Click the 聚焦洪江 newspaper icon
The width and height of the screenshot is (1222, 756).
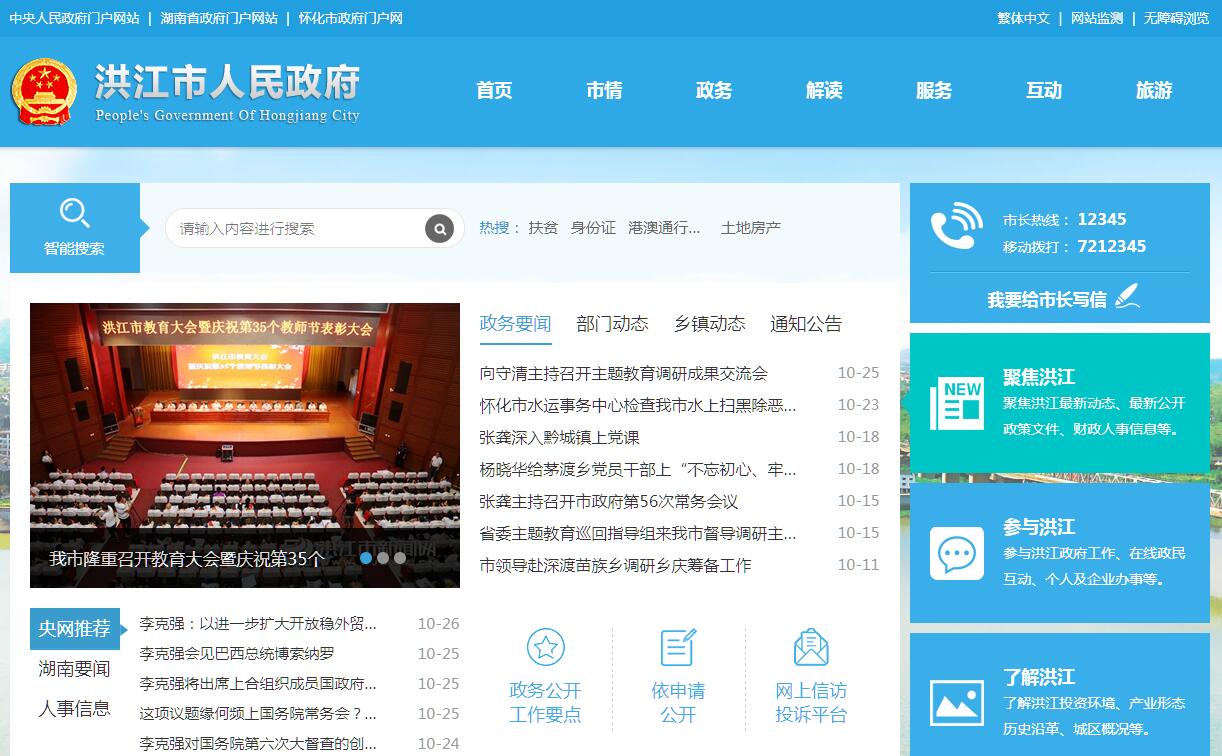[956, 403]
